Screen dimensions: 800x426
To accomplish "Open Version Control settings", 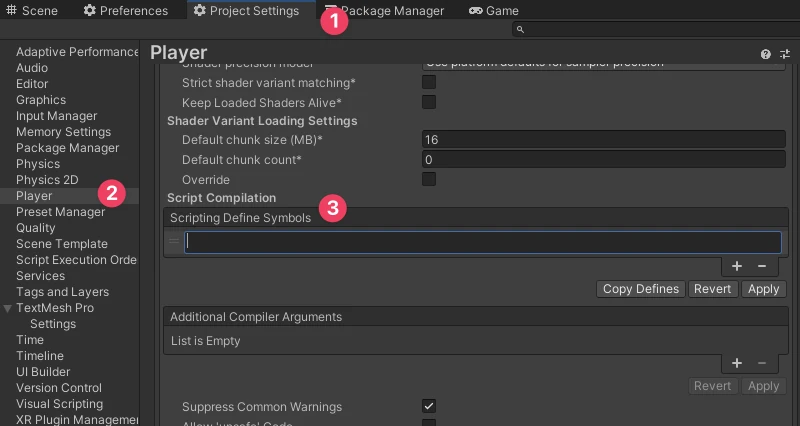I will pos(59,388).
